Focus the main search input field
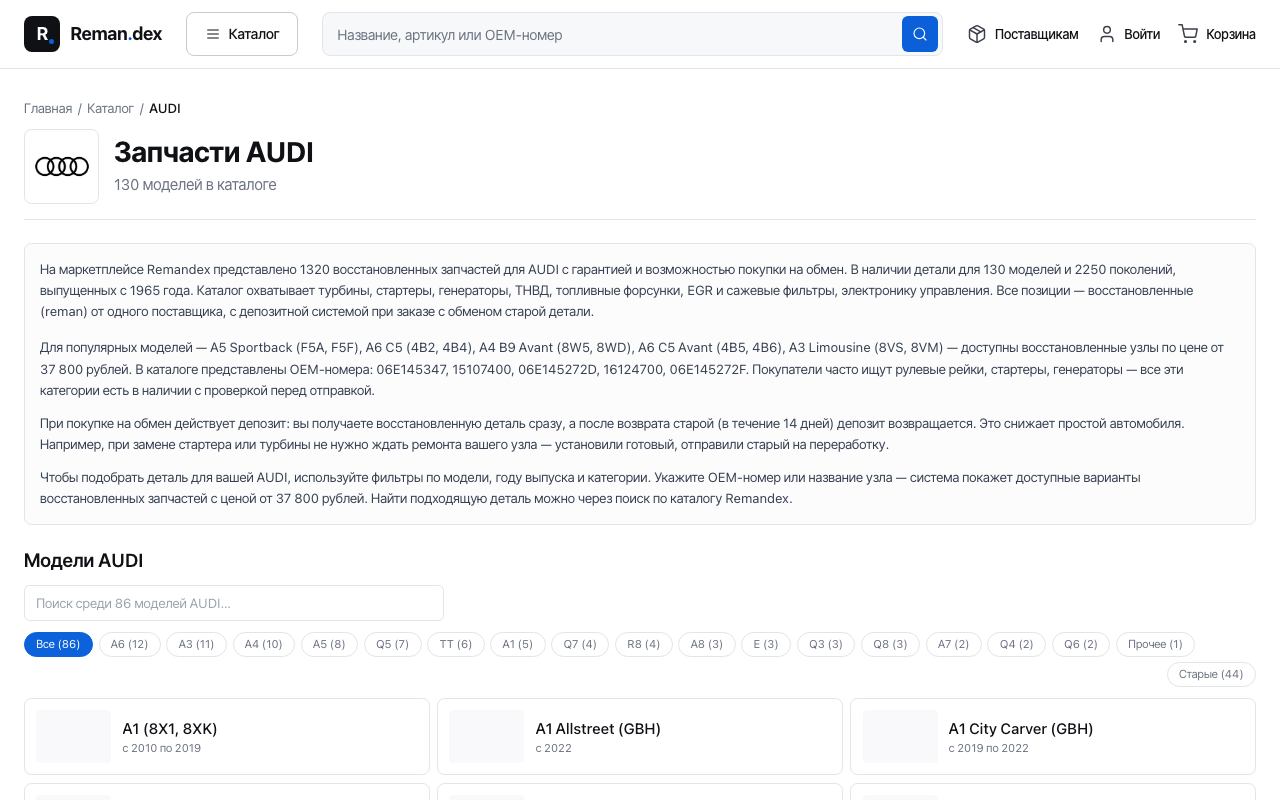The image size is (1280, 800). point(612,34)
